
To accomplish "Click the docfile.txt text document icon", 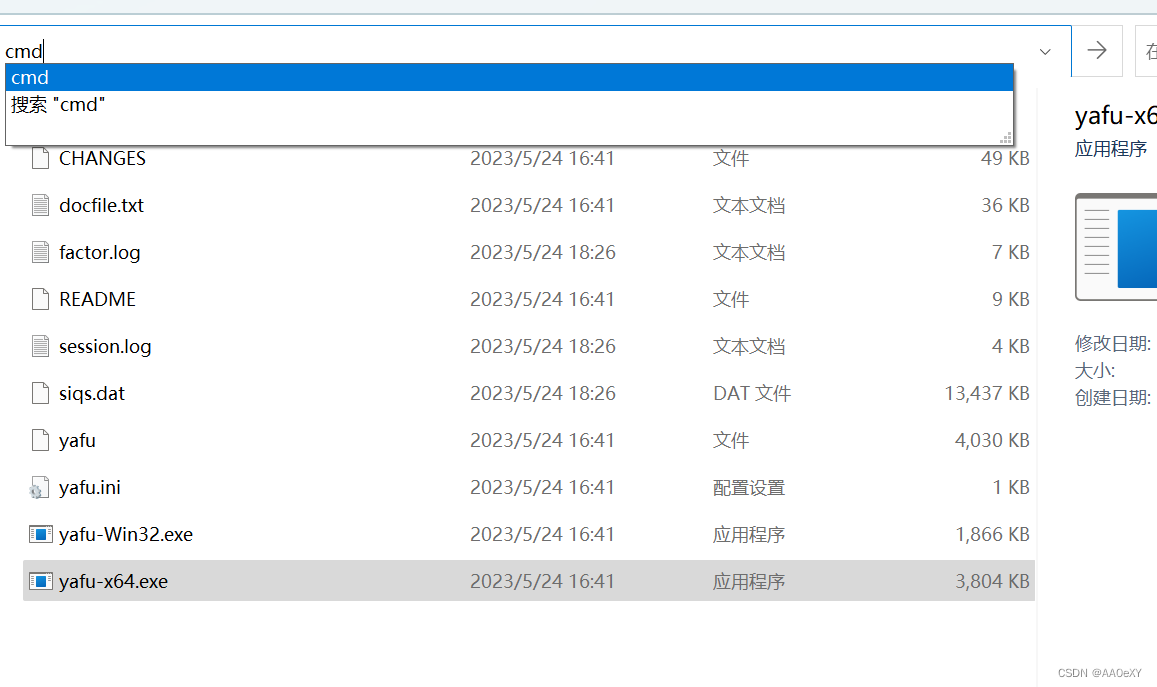I will pos(41,205).
